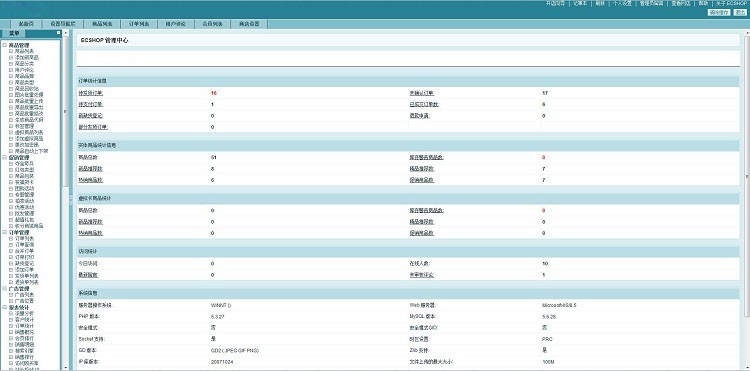Open 标签管理 in the sidebar
This screenshot has width=750, height=371.
[24, 126]
